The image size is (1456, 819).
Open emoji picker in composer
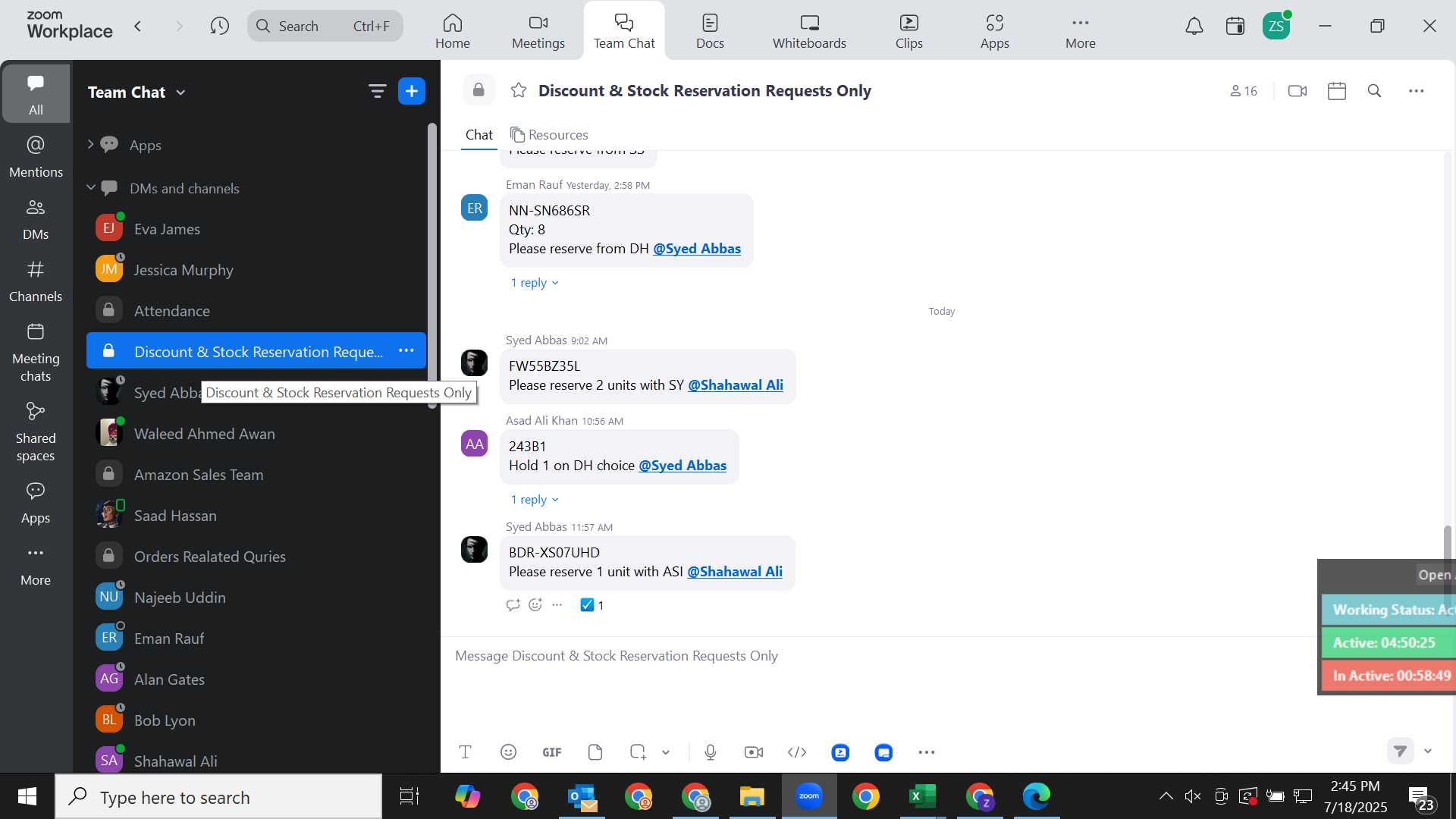pyautogui.click(x=509, y=752)
